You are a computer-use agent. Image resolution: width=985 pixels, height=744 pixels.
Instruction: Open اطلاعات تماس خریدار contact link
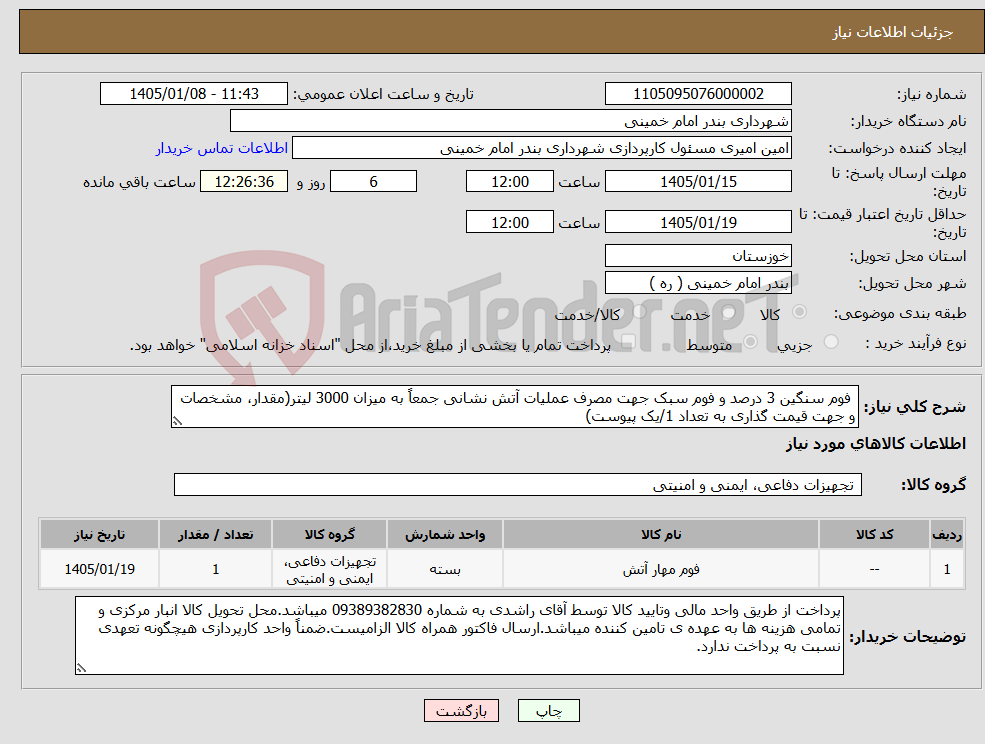pyautogui.click(x=222, y=148)
